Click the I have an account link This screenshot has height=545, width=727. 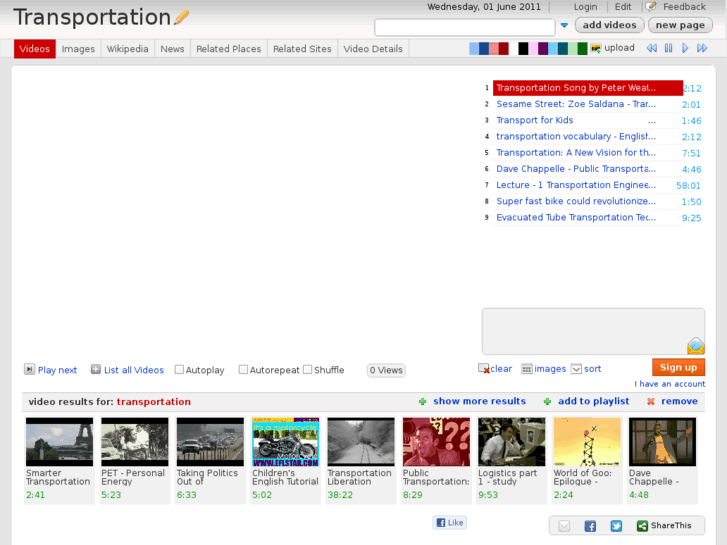click(x=670, y=384)
